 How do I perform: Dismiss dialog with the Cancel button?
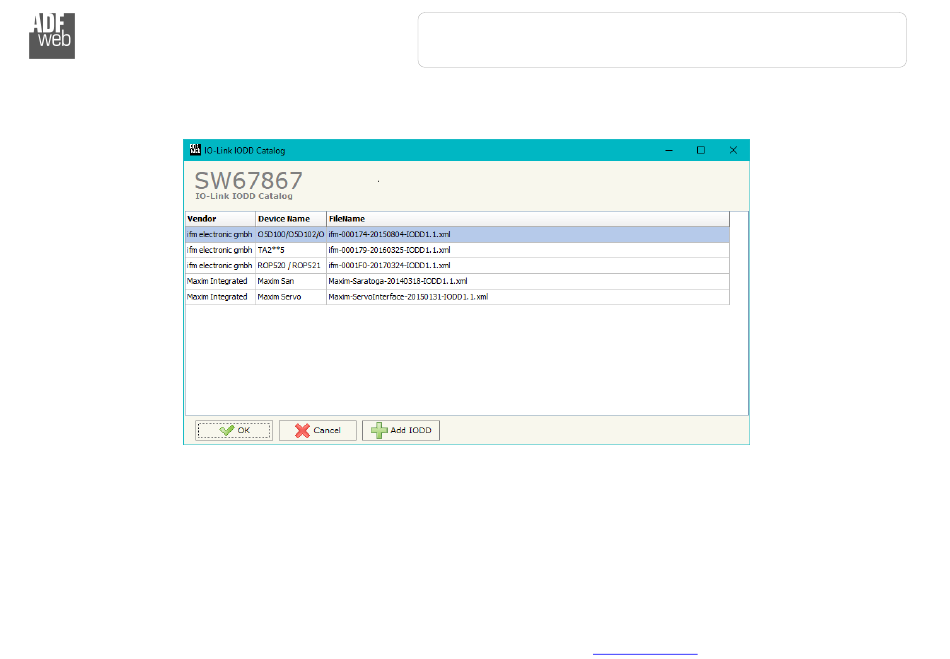pyautogui.click(x=317, y=430)
